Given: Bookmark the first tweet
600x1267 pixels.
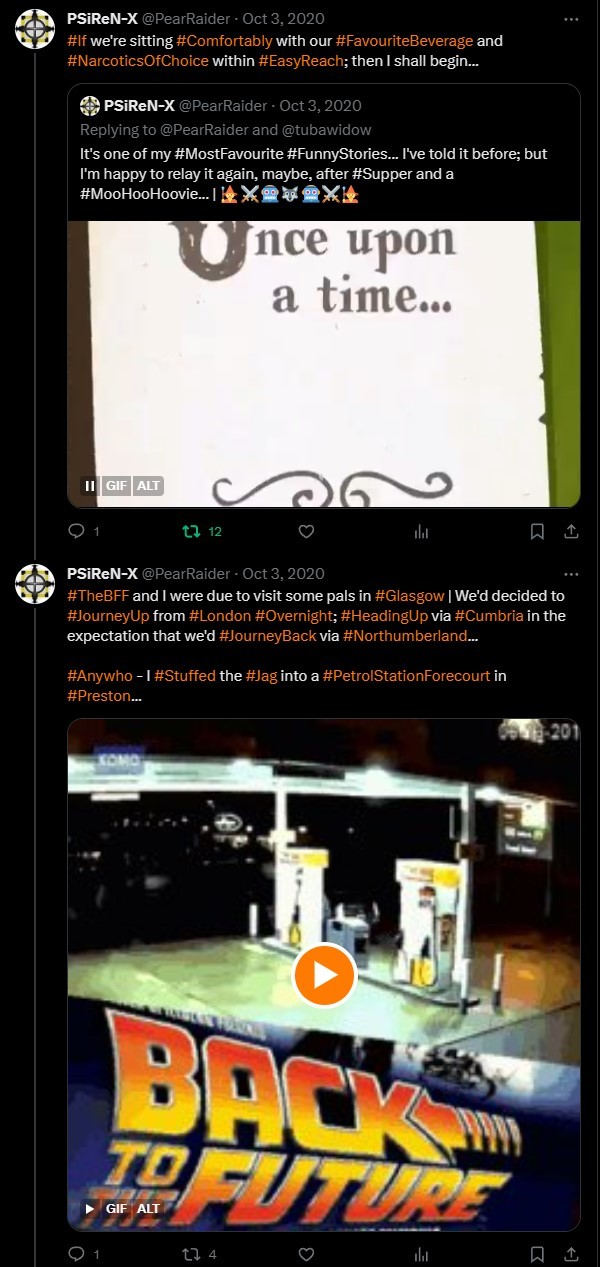Looking at the screenshot, I should pos(537,532).
